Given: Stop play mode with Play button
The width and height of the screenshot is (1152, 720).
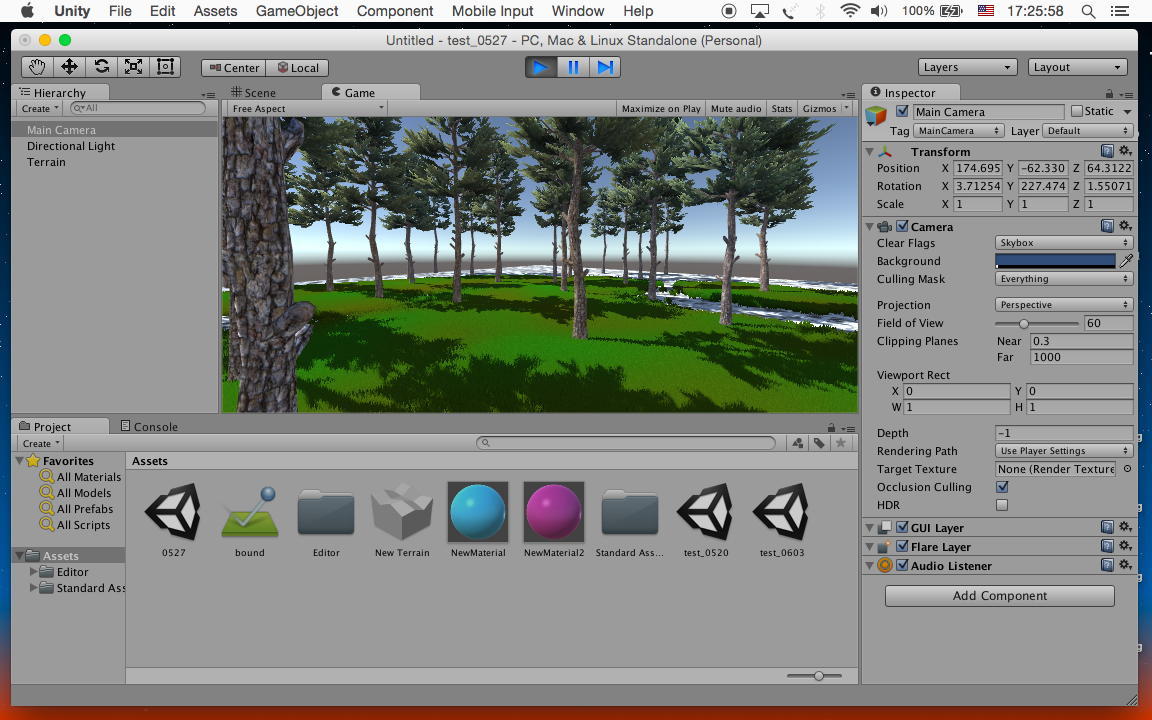Looking at the screenshot, I should click(x=541, y=67).
